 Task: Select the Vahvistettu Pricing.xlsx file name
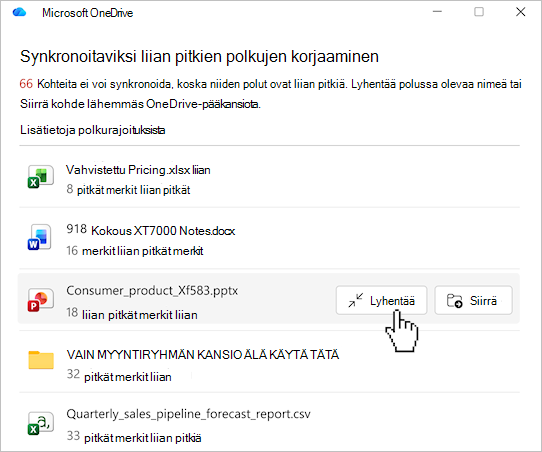pyautogui.click(x=138, y=170)
